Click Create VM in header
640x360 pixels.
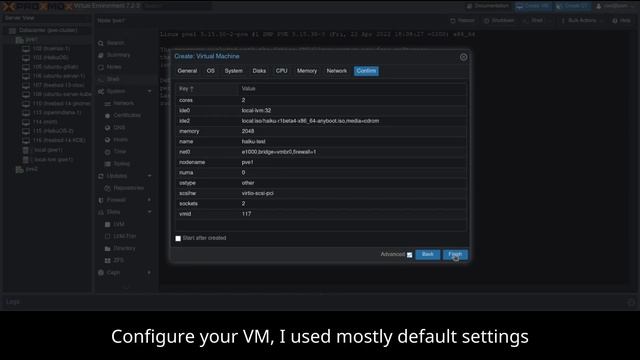tap(533, 6)
